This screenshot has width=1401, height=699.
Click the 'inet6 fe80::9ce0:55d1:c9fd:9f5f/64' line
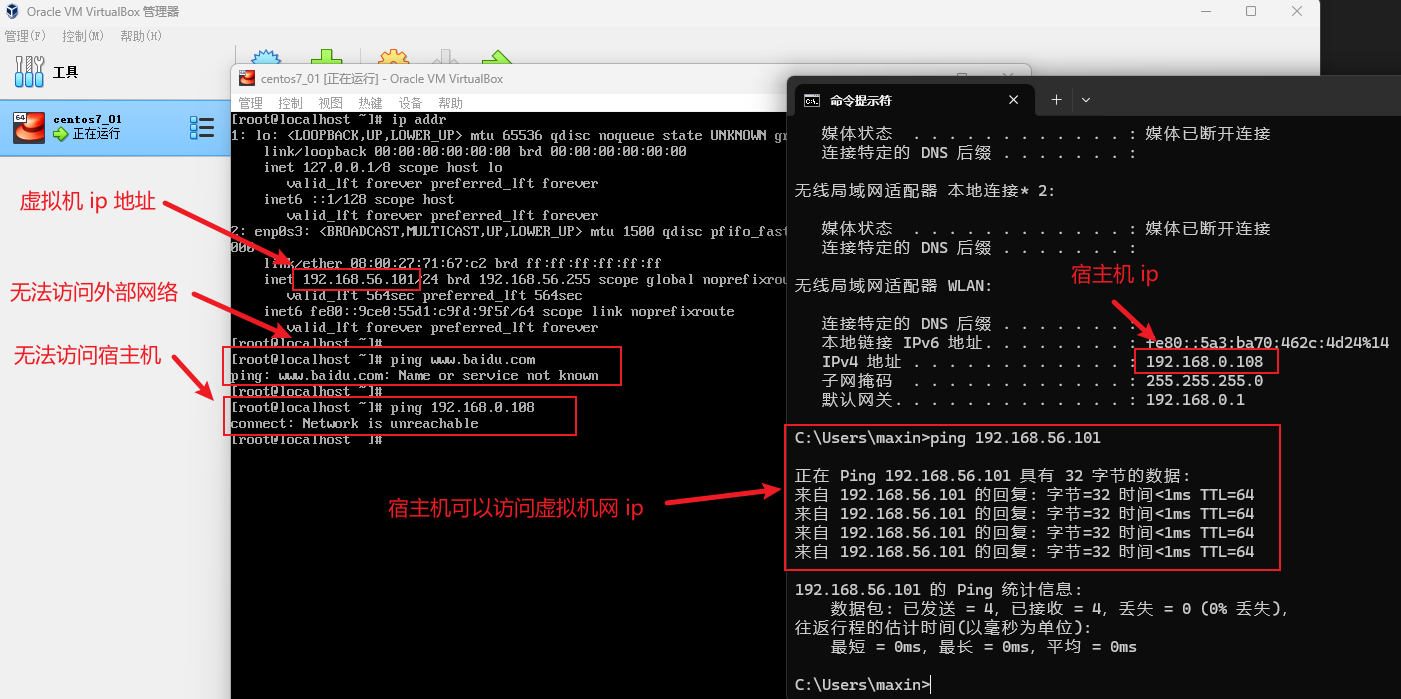498,311
